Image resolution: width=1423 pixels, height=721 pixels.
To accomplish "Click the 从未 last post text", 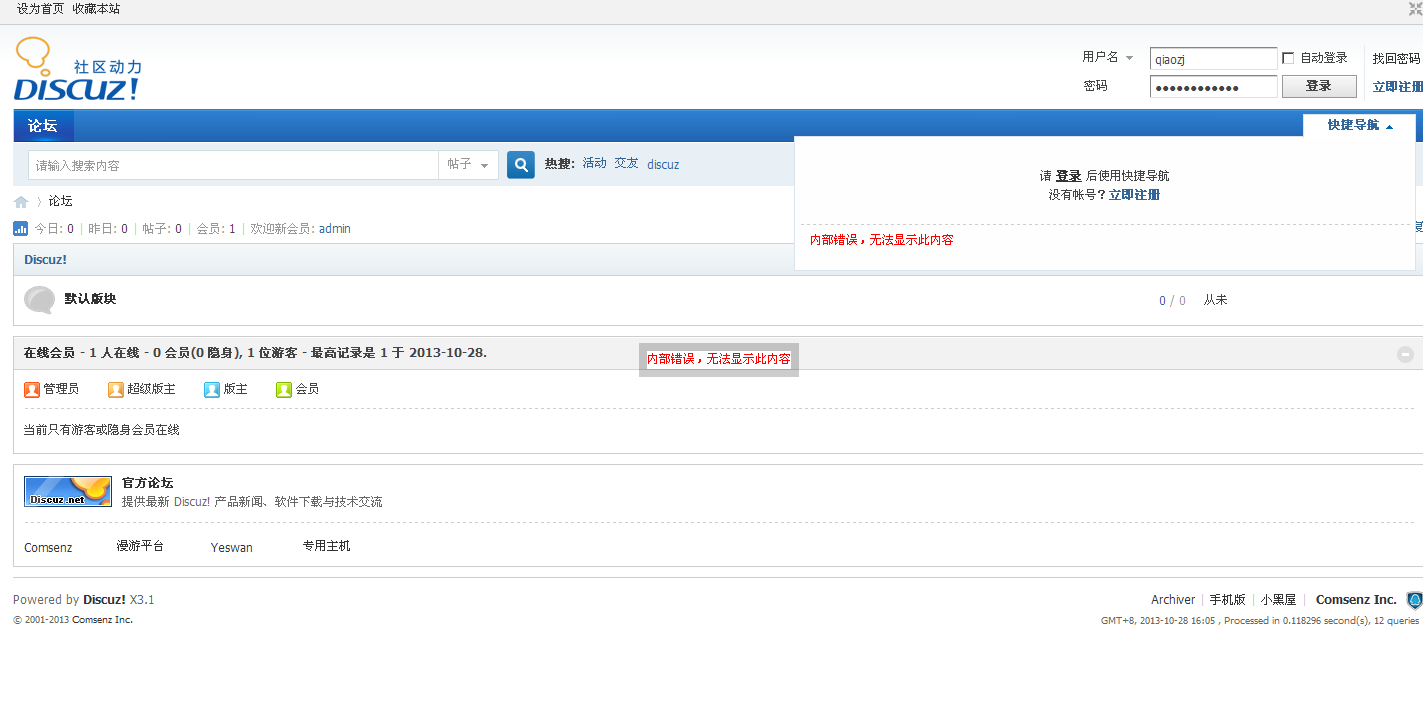I will pyautogui.click(x=1215, y=300).
